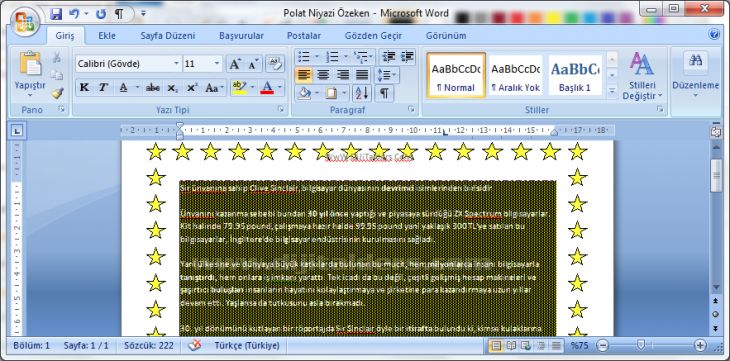Toggle italic T formatting

coord(103,88)
